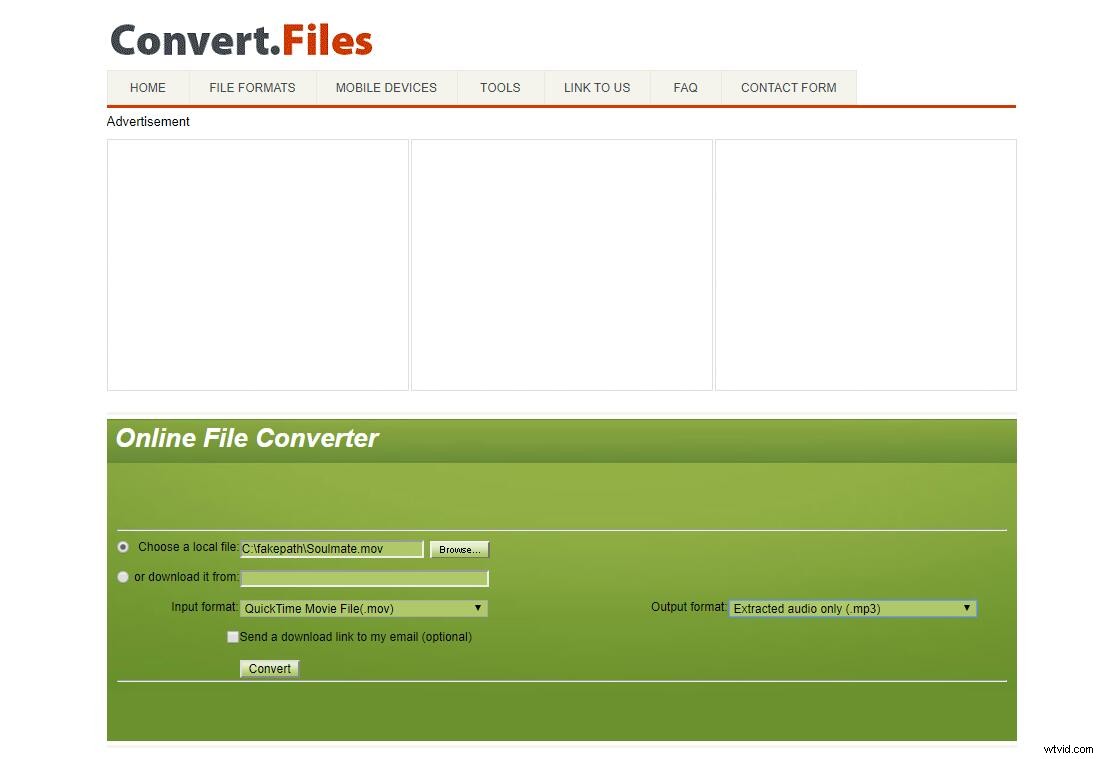Image resolution: width=1114 pixels, height=759 pixels.
Task: Go to the TOOLS section
Action: coord(500,87)
